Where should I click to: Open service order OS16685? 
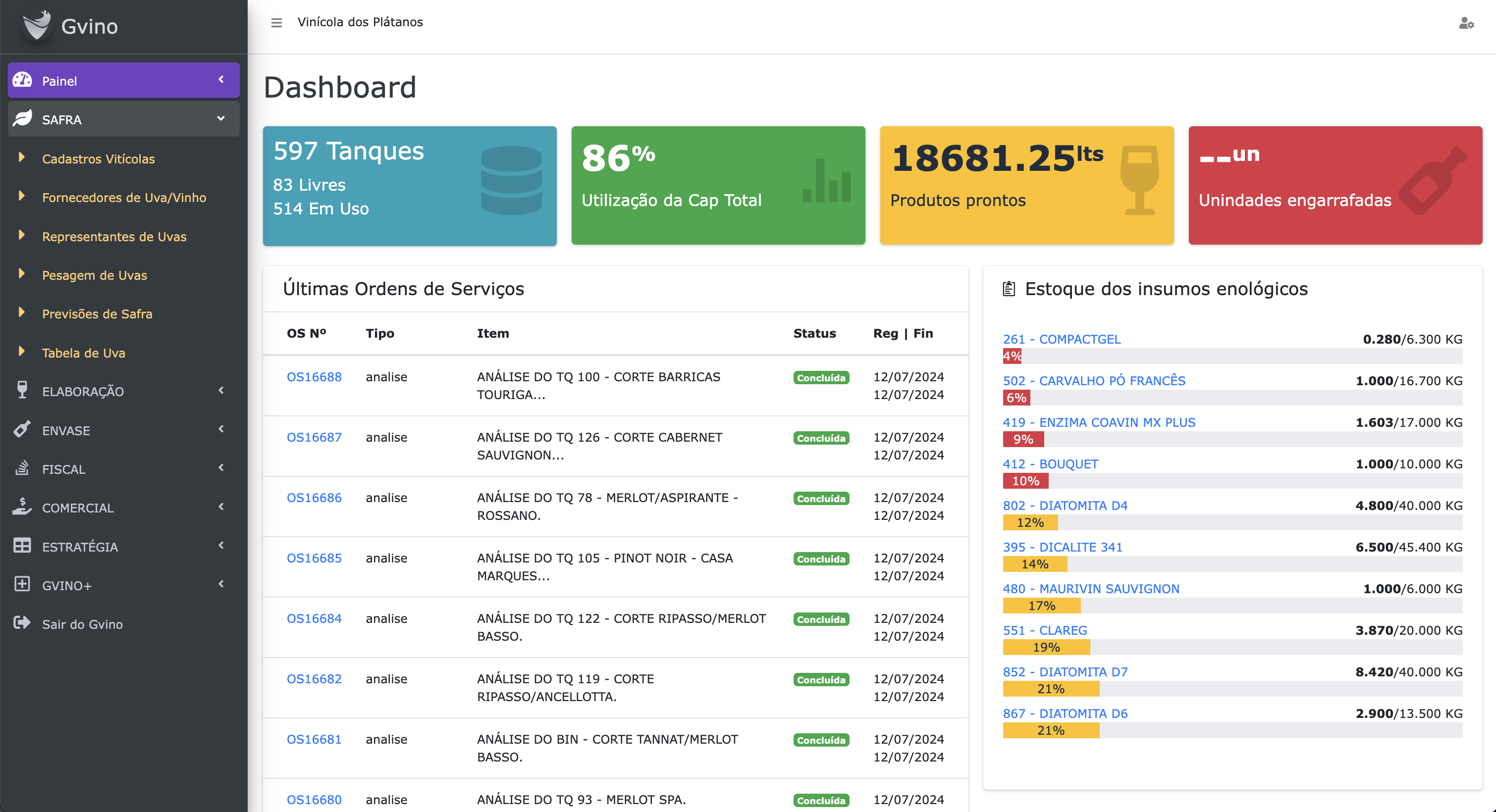(314, 558)
